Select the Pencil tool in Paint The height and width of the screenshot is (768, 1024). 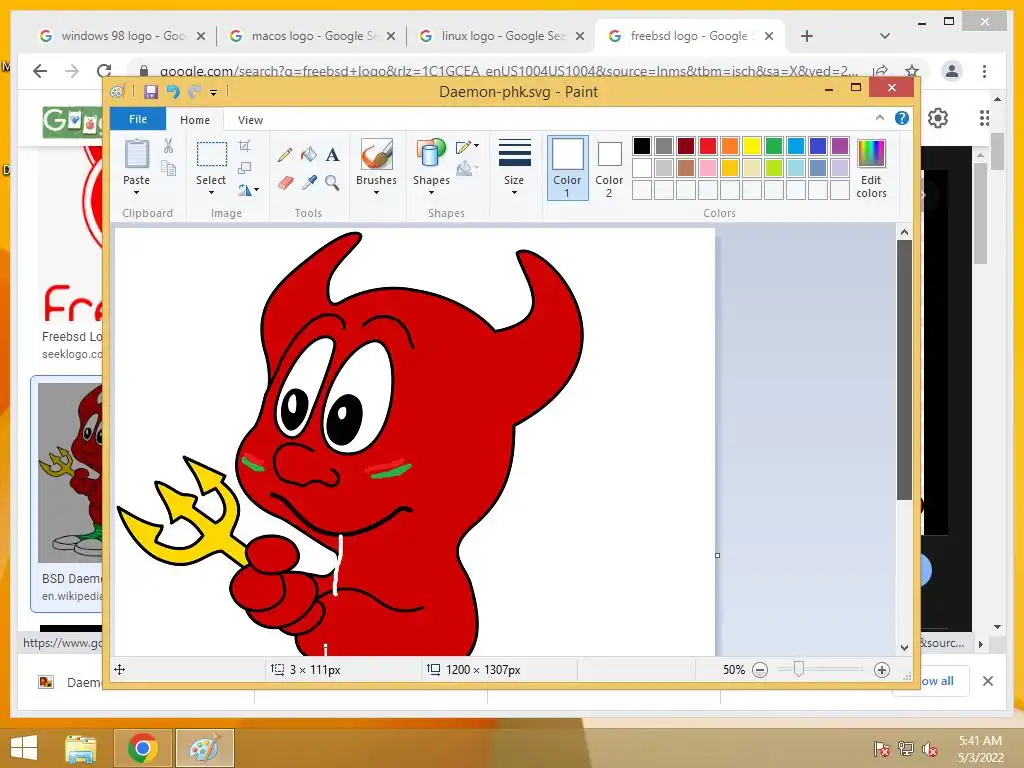285,155
